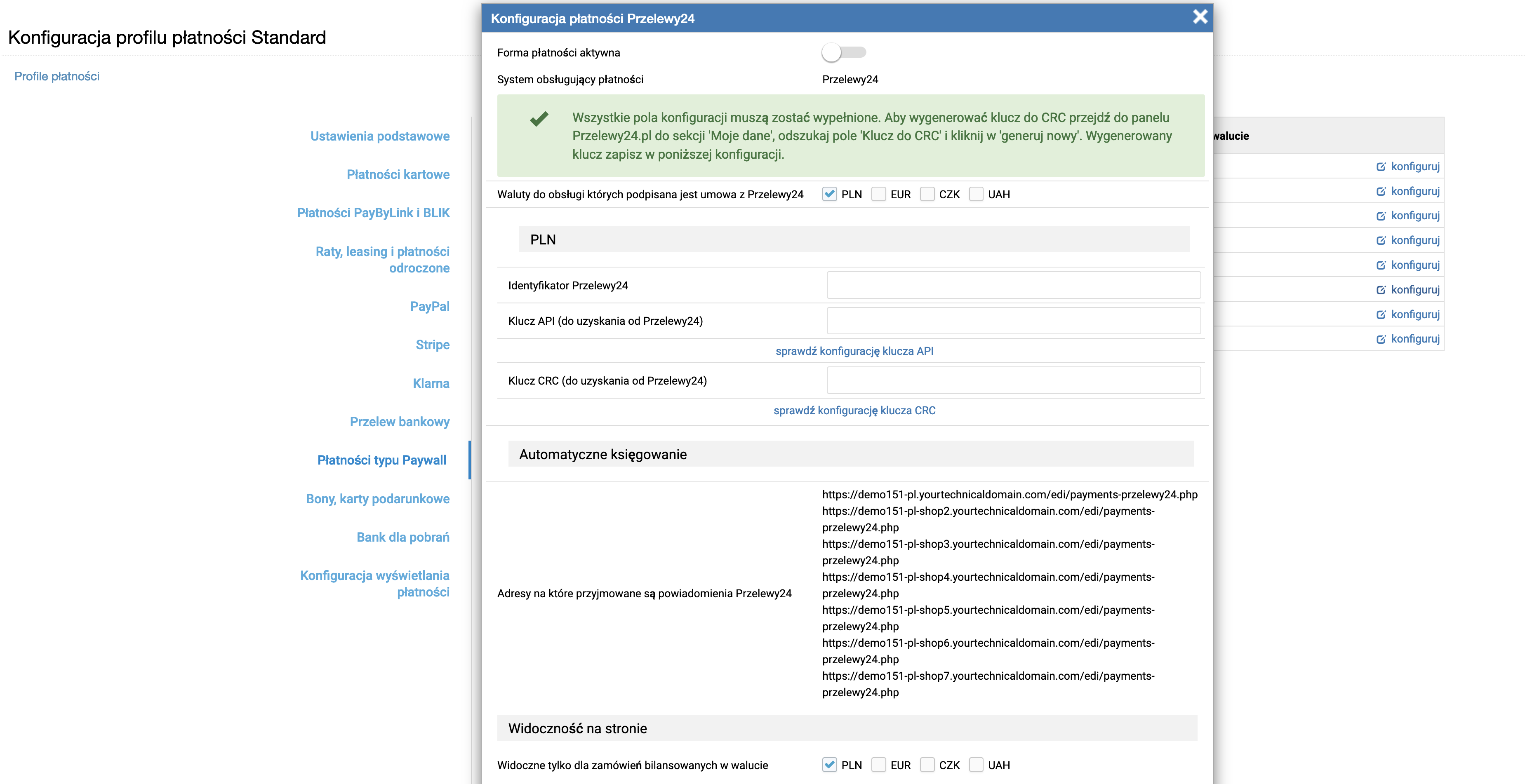This screenshot has width=1525, height=784.
Task: Click the fifth 'konfiguruj' link in the table
Action: pyautogui.click(x=1408, y=265)
